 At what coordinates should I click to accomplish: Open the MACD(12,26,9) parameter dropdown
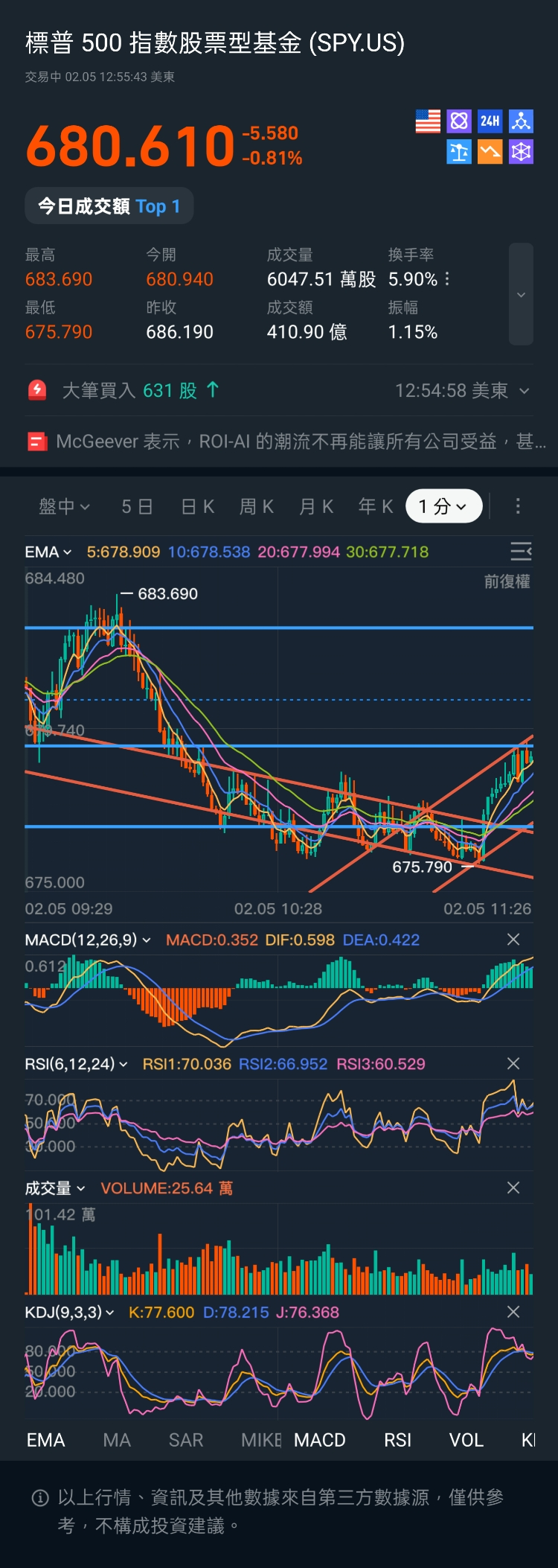(89, 940)
